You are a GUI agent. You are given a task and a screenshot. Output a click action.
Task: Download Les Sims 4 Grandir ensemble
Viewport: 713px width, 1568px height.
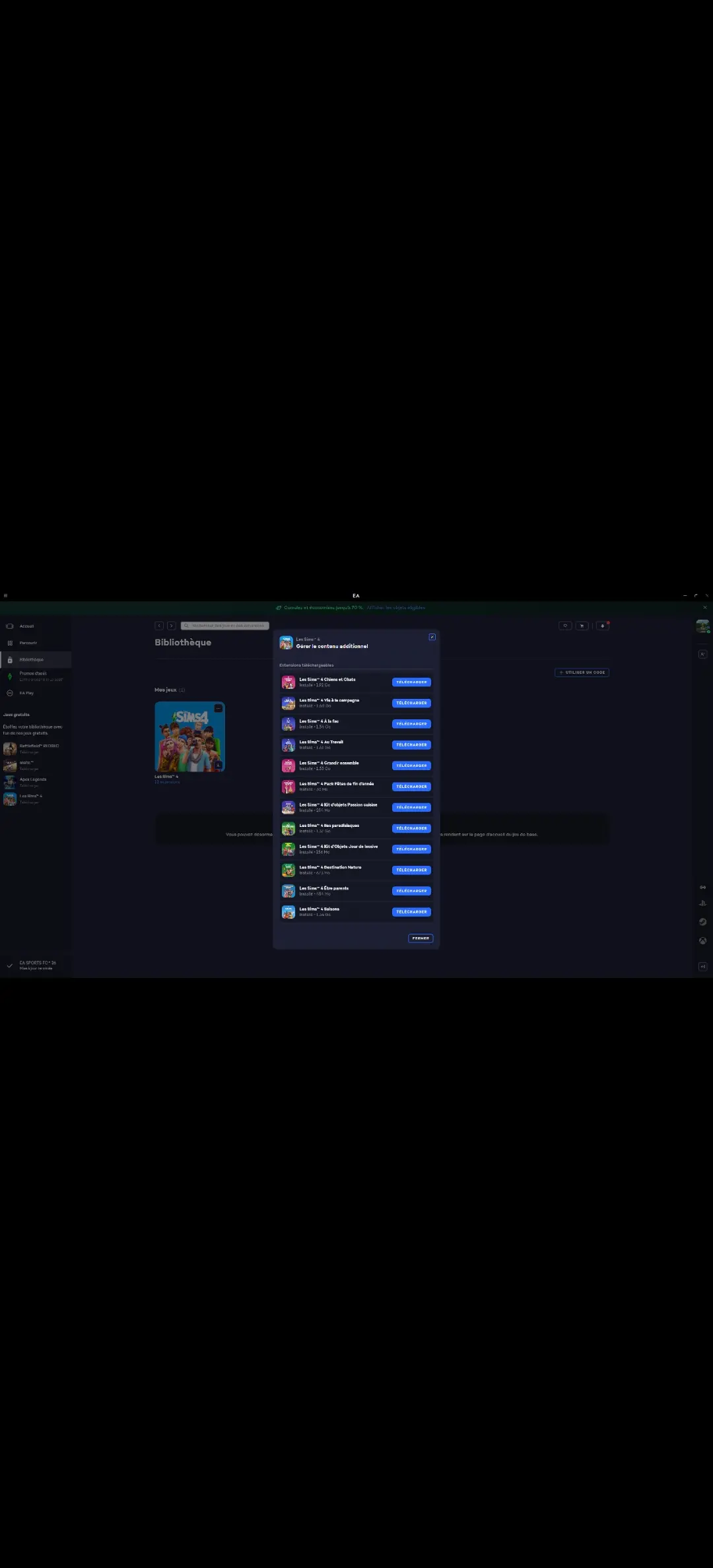(x=411, y=766)
